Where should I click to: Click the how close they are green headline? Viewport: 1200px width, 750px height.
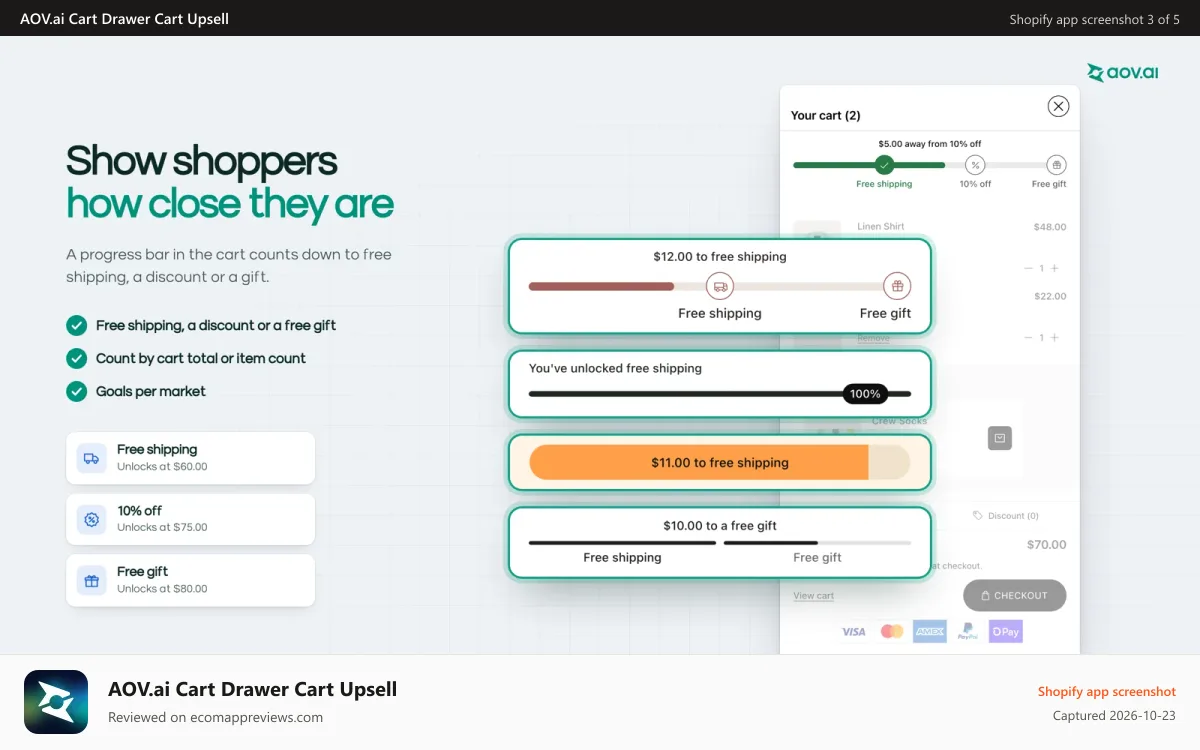click(x=230, y=204)
